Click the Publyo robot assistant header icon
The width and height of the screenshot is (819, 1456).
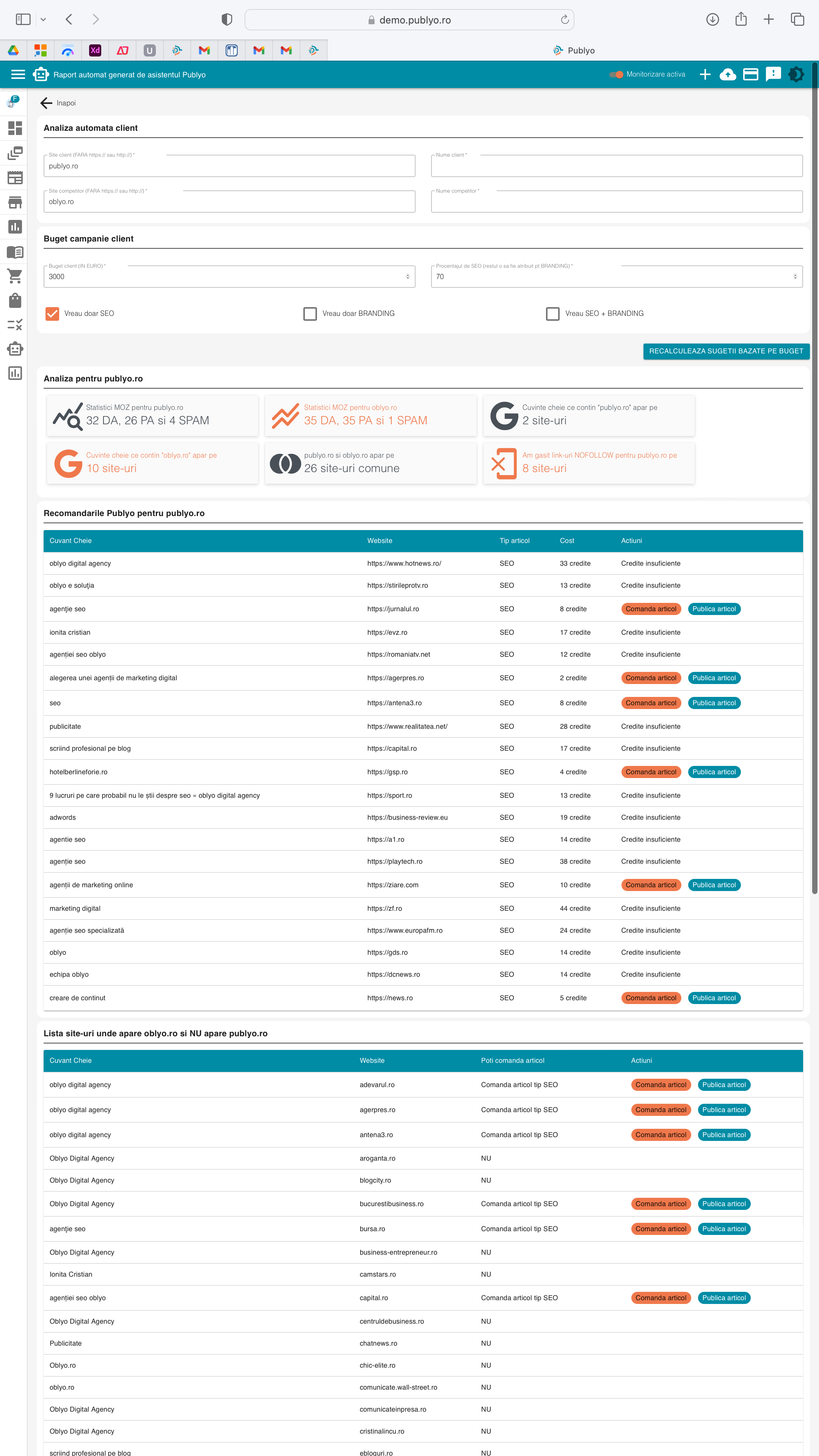pos(41,75)
